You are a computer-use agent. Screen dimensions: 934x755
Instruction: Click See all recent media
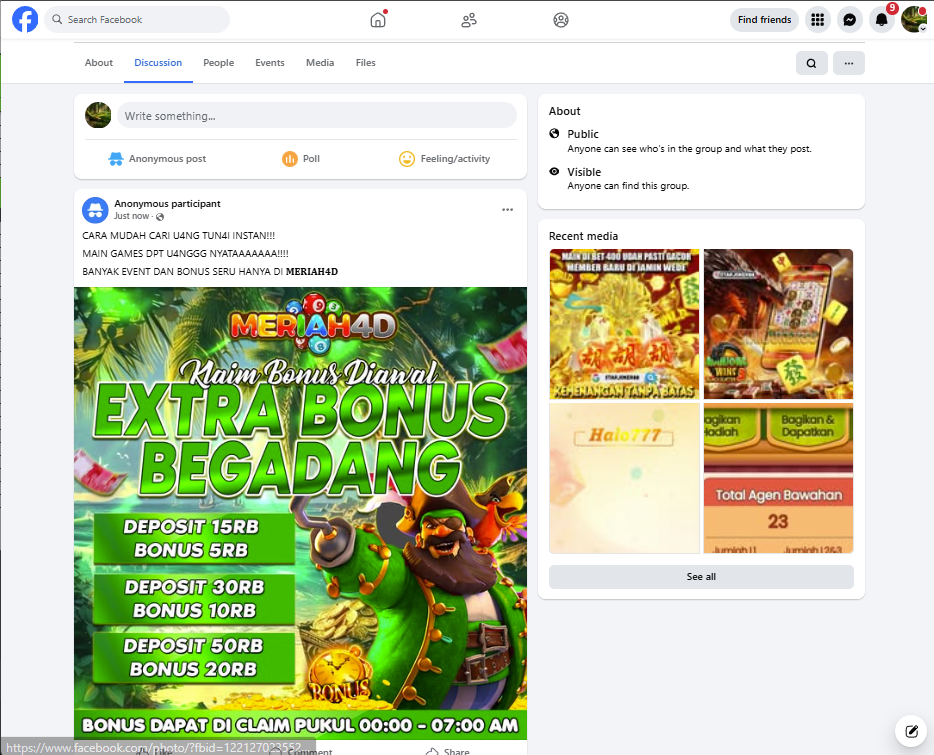pyautogui.click(x=701, y=576)
